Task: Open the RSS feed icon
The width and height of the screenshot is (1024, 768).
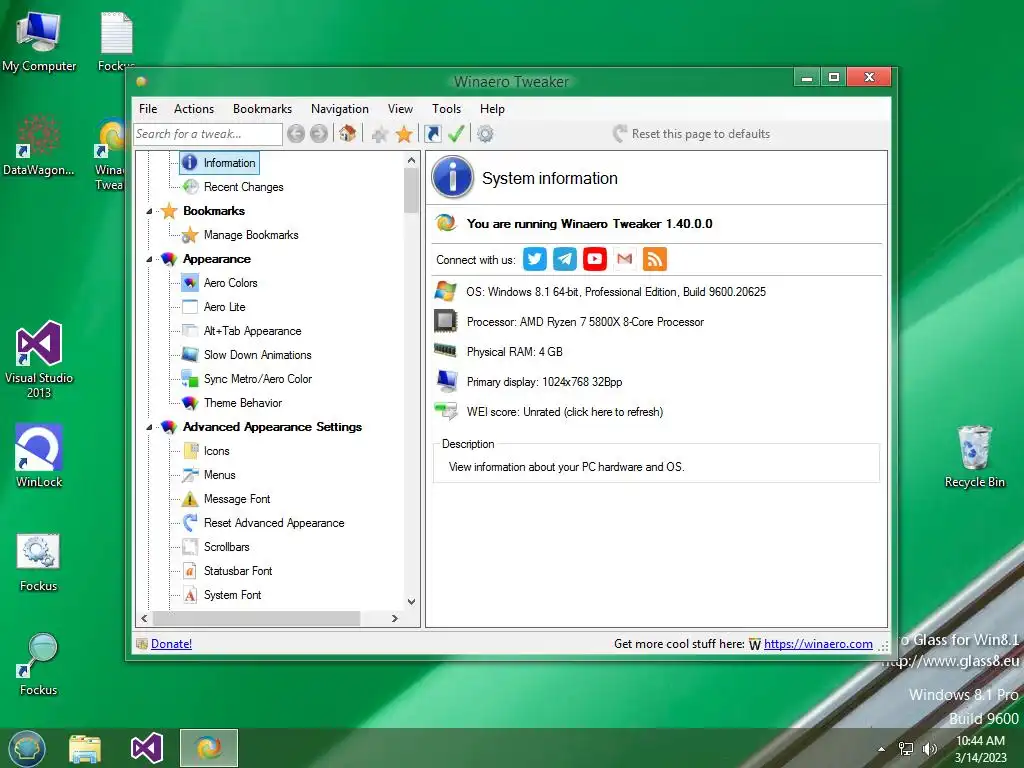Action: (655, 259)
